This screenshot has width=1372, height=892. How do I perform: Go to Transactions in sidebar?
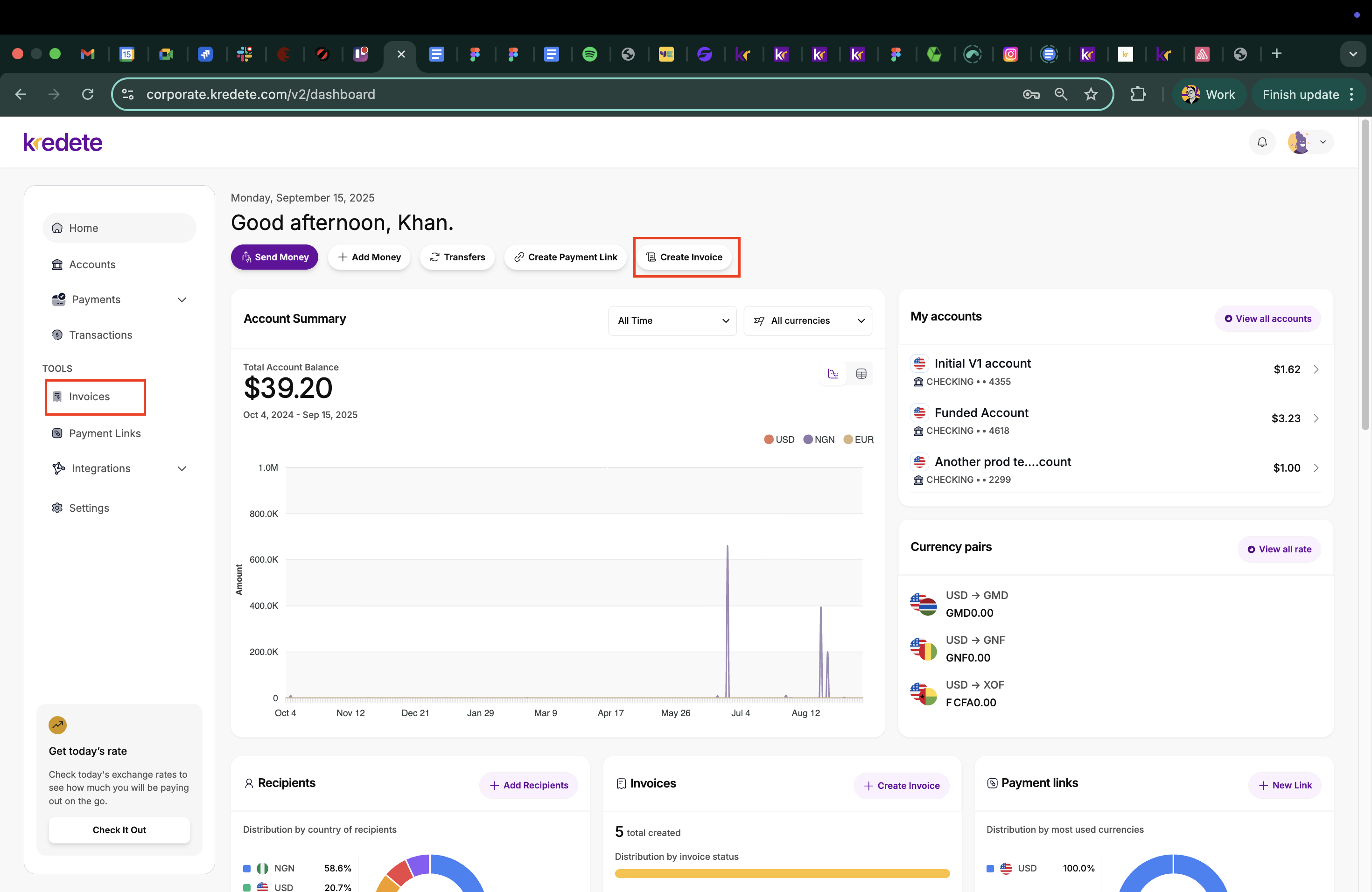100,335
